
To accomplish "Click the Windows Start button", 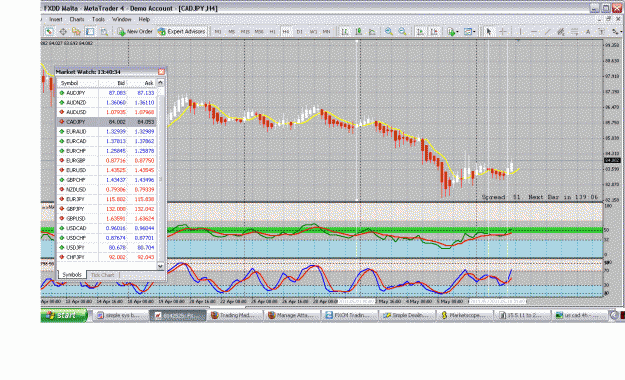I will click(x=64, y=315).
